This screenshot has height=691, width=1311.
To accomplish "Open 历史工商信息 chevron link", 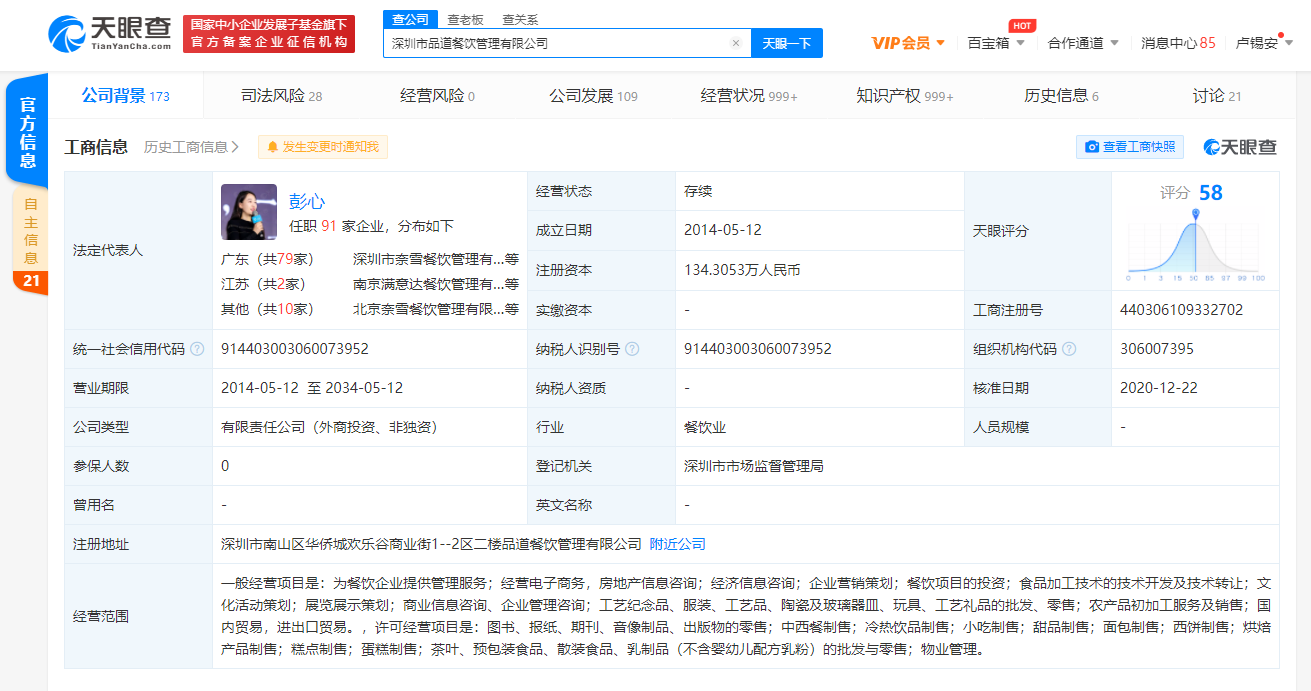I will tap(191, 147).
